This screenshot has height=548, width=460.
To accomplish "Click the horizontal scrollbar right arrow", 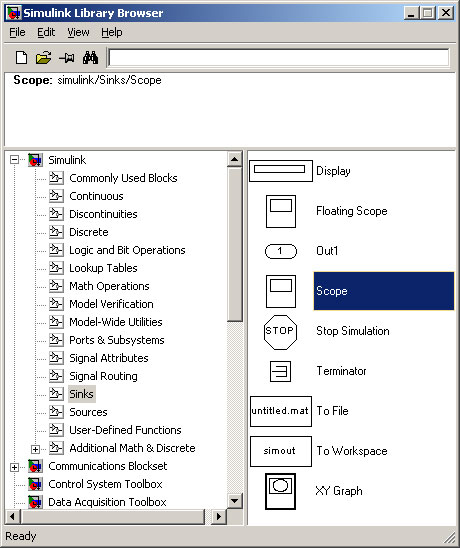I will [219, 516].
